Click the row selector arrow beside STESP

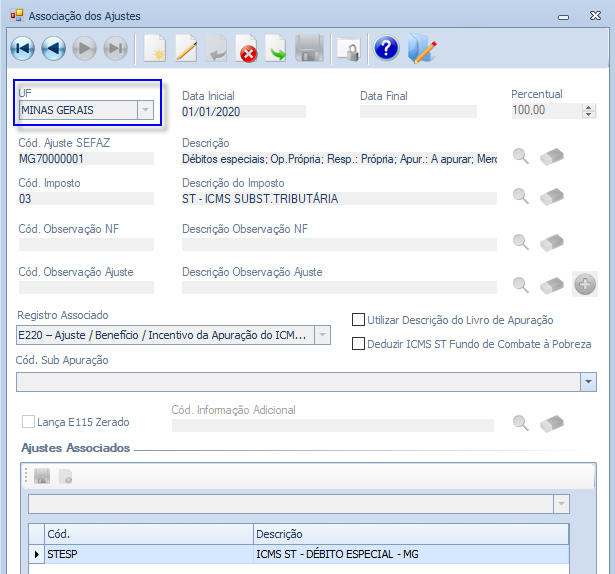click(36, 554)
